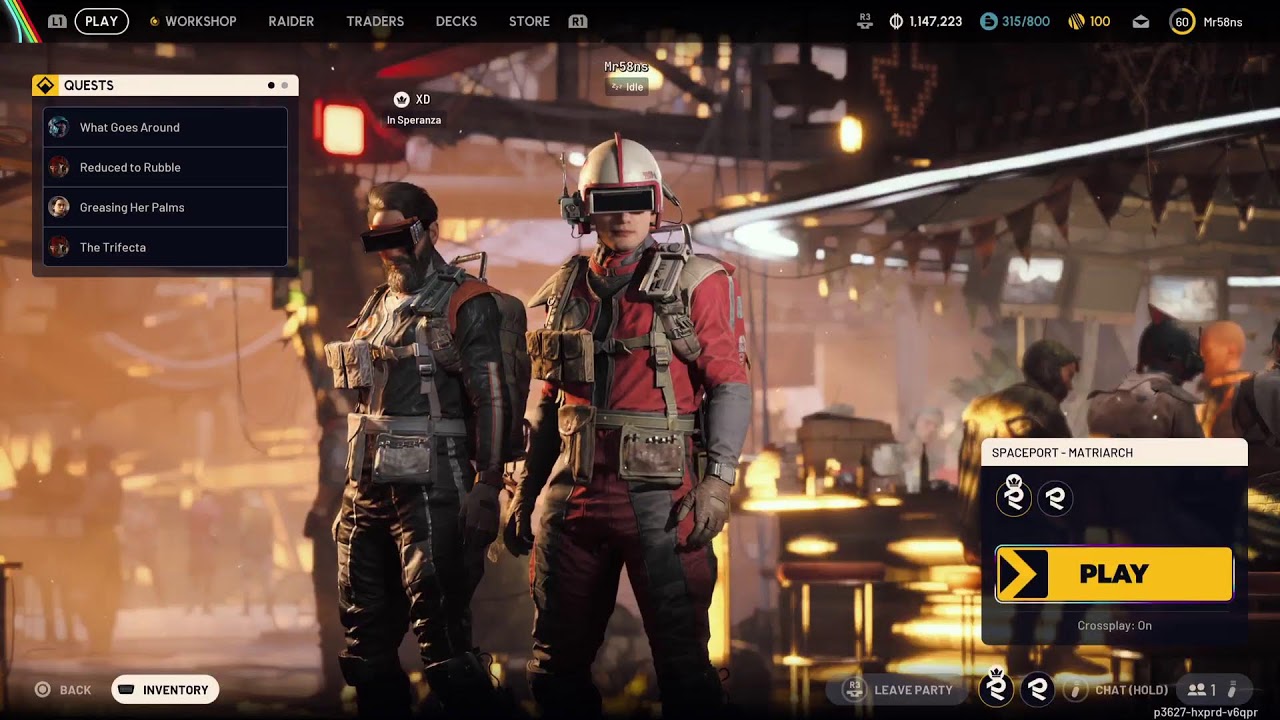Click the Mr58ns name above the character

point(626,67)
